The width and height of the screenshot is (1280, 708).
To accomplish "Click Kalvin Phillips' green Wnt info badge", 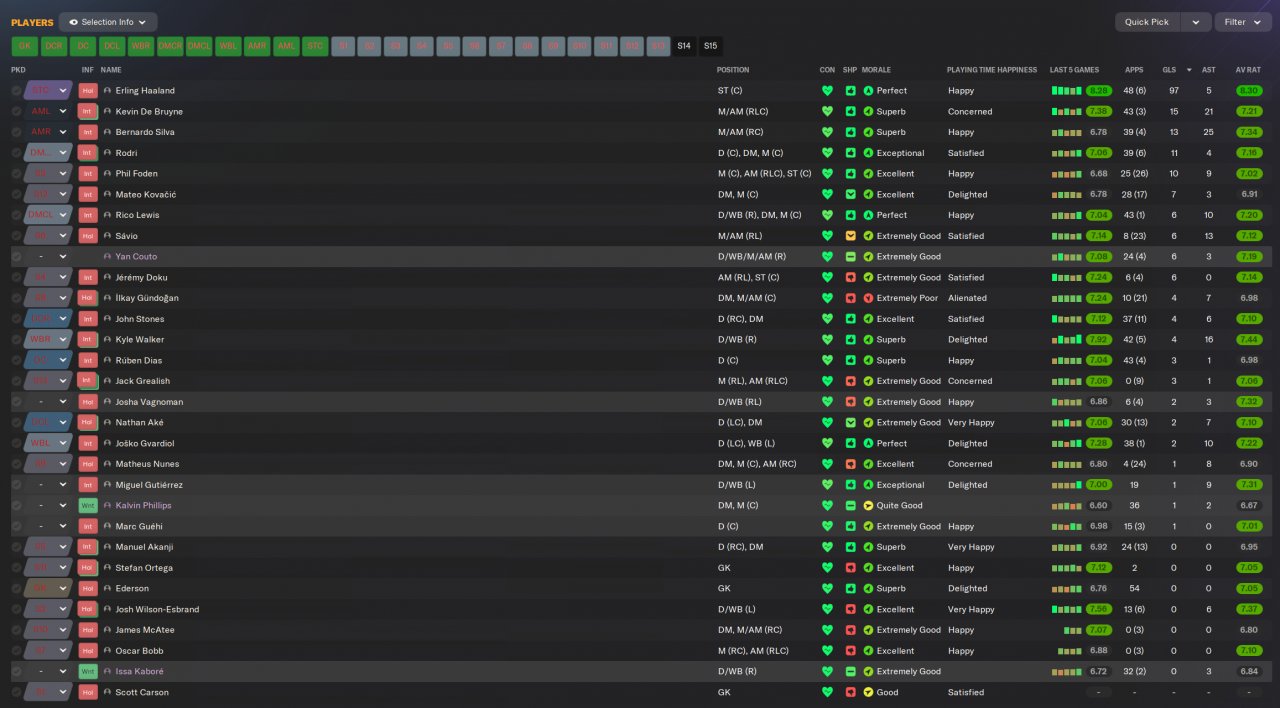I will [88, 505].
